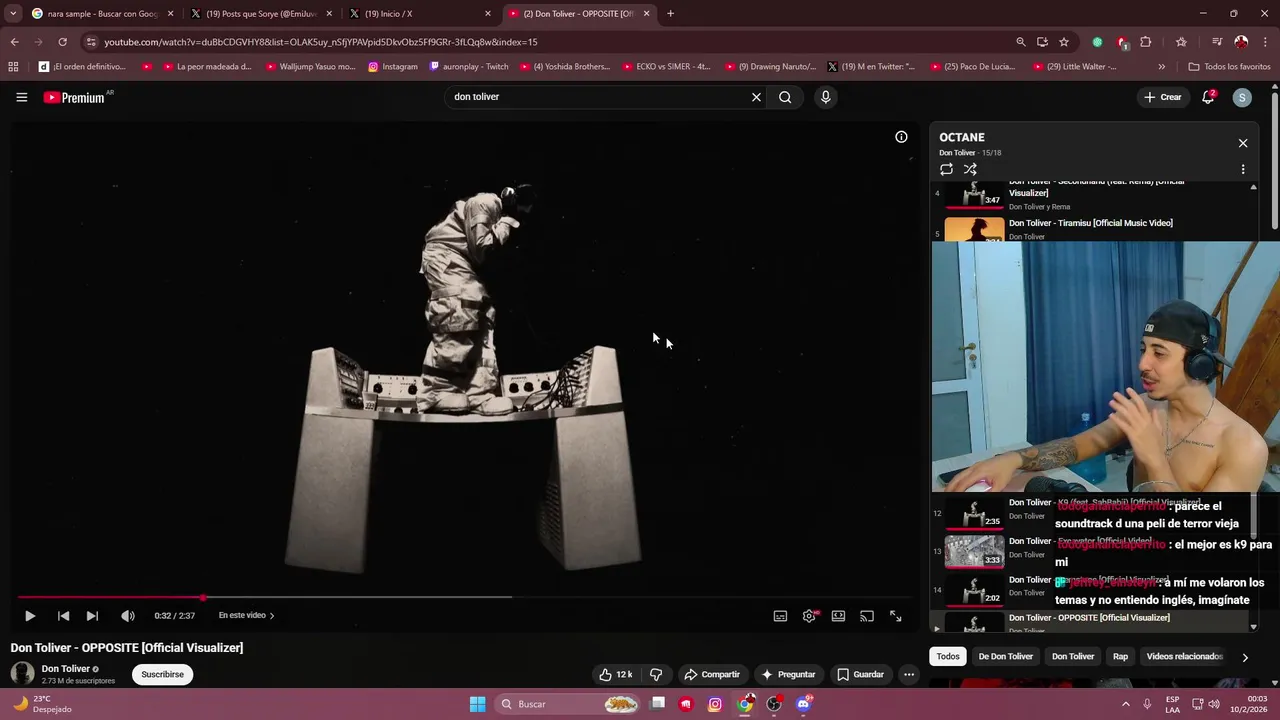This screenshot has height=720, width=1280.
Task: Open the OCTANE playlist title
Action: 962,137
